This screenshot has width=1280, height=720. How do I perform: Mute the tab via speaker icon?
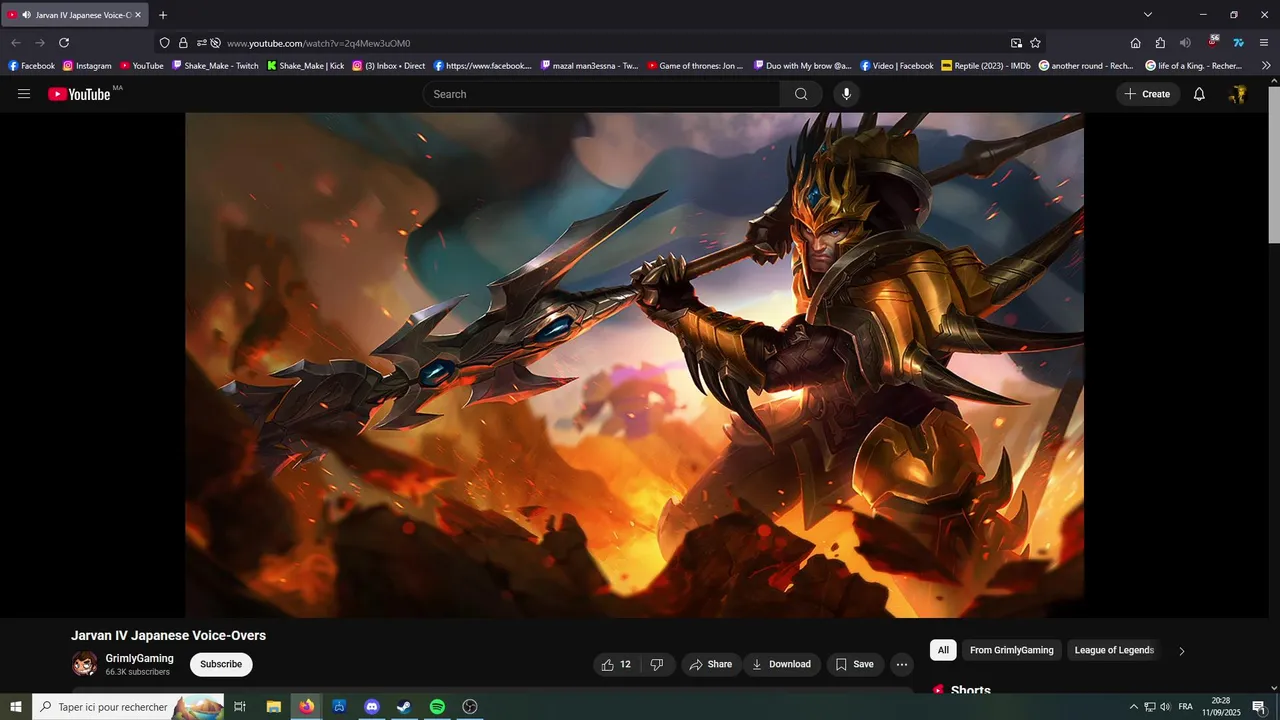point(25,15)
